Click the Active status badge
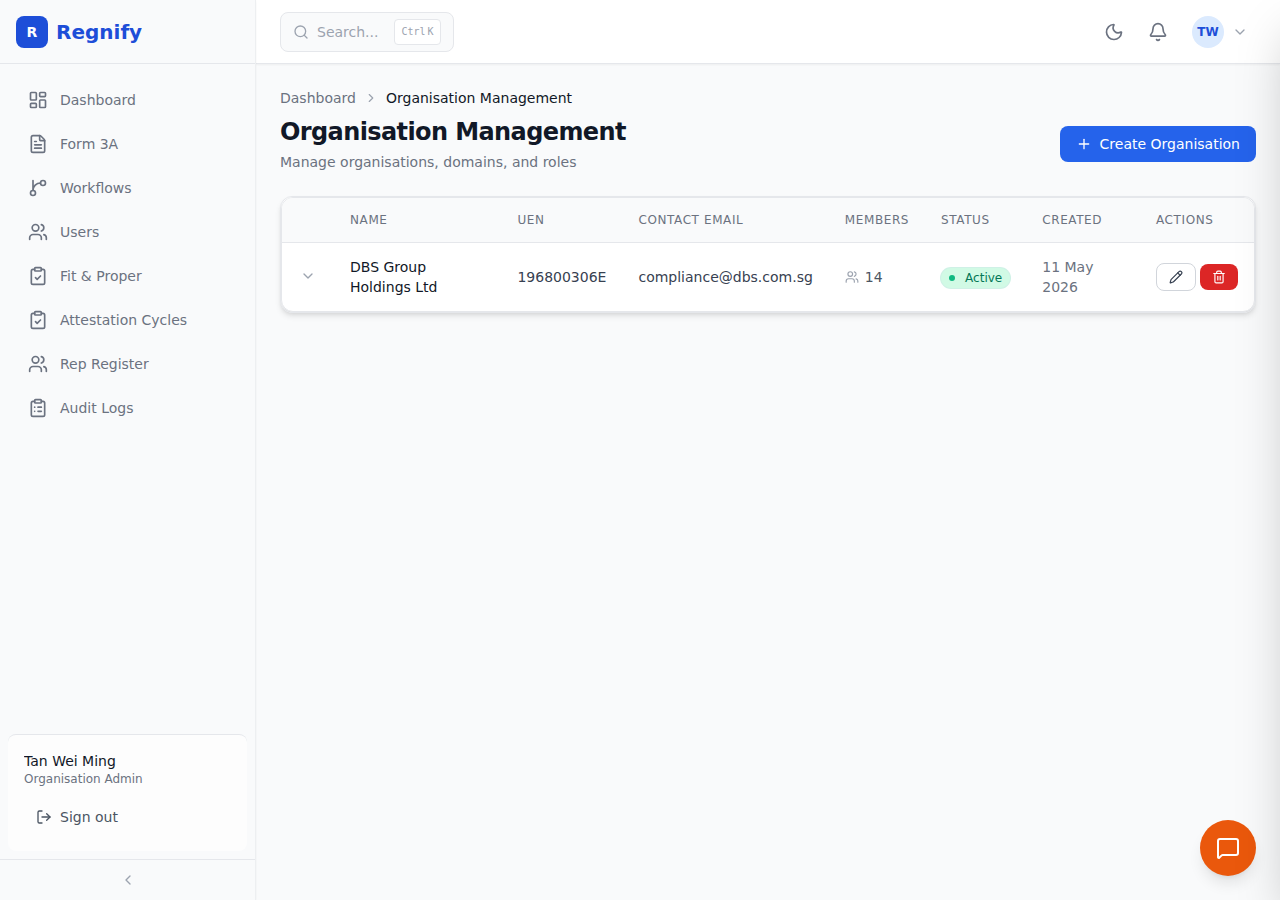The width and height of the screenshot is (1280, 900). coord(975,277)
